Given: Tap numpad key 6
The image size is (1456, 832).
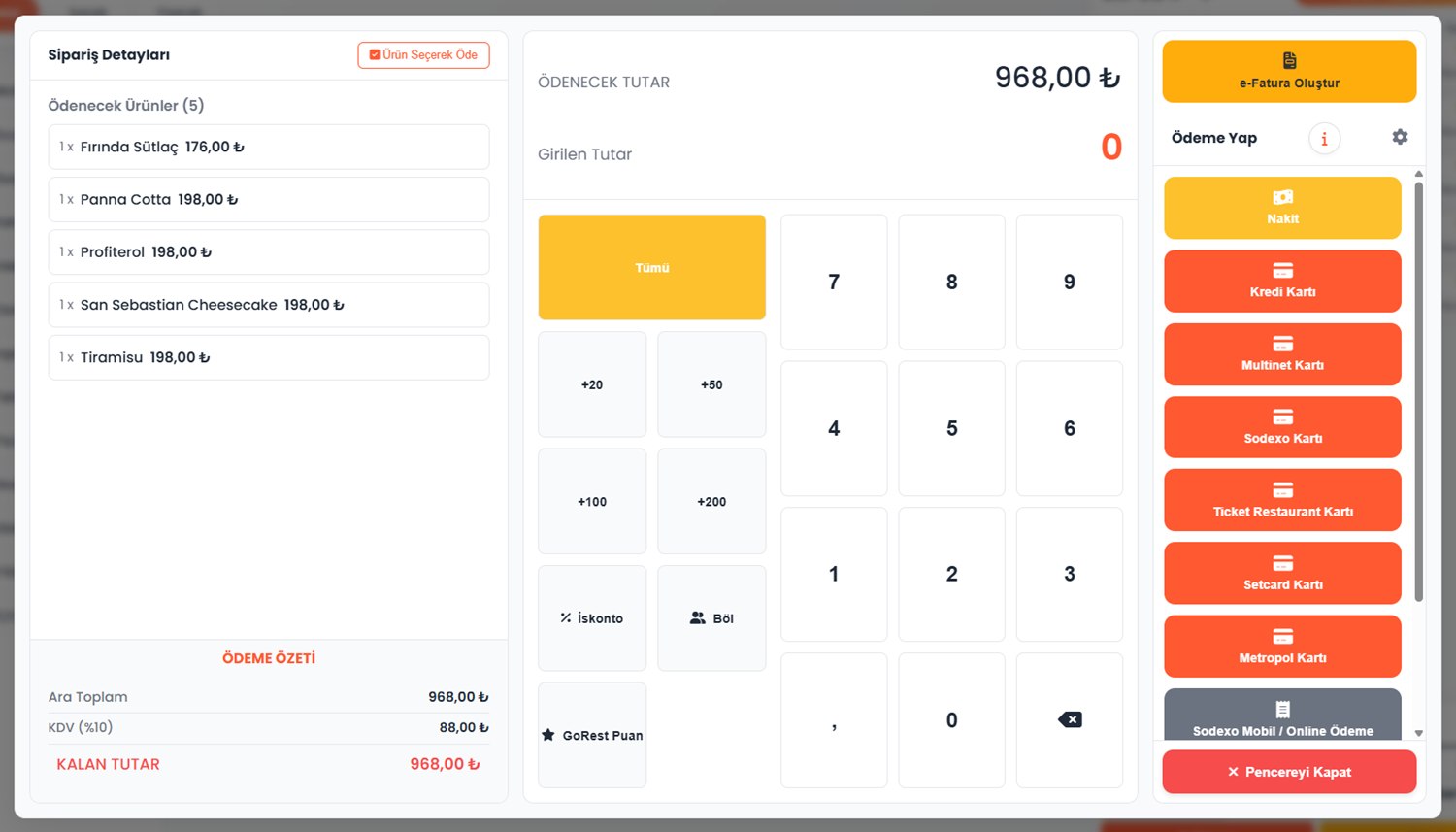Looking at the screenshot, I should (1070, 428).
